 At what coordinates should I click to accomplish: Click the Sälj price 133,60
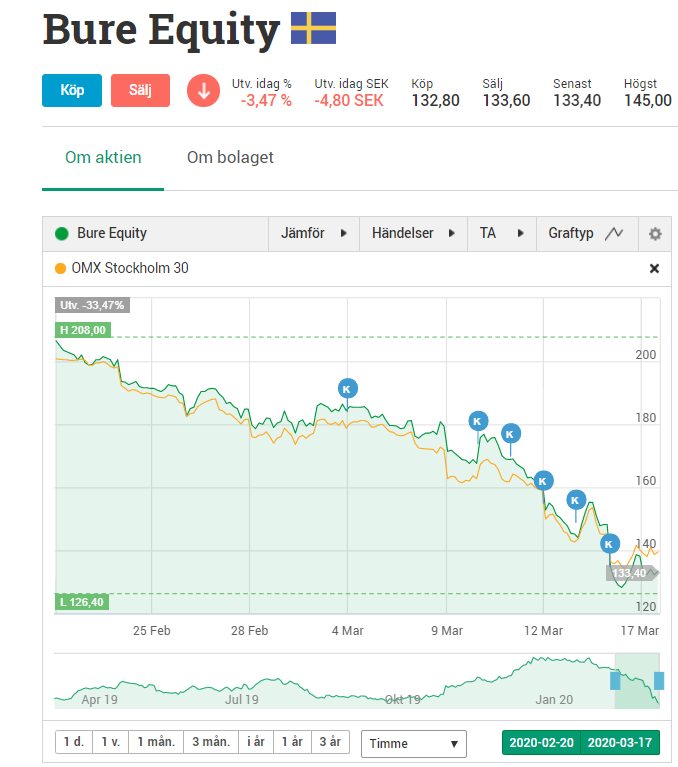point(506,101)
